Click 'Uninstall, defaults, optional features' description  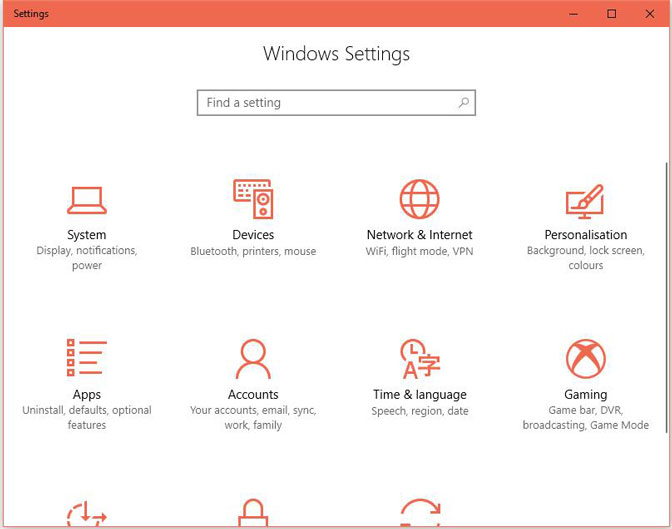point(87,417)
